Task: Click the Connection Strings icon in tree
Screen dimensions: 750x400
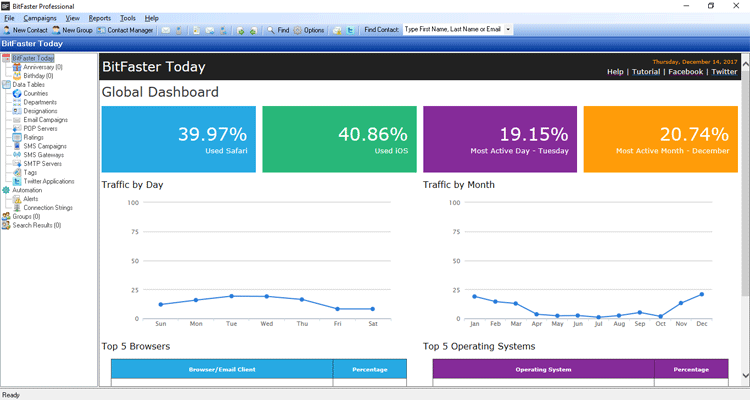Action: [x=17, y=208]
